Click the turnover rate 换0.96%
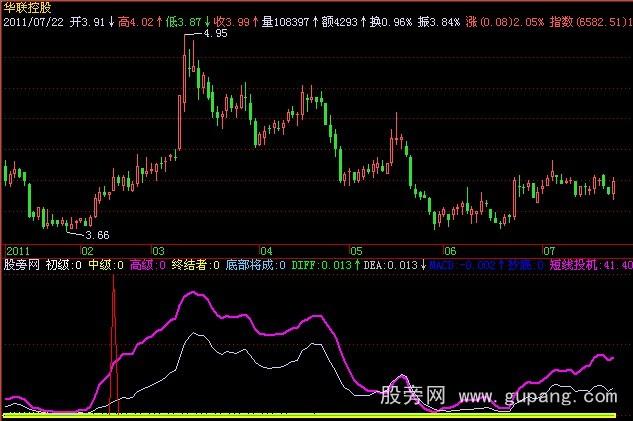Screen dimensions: 633x421 391,22
